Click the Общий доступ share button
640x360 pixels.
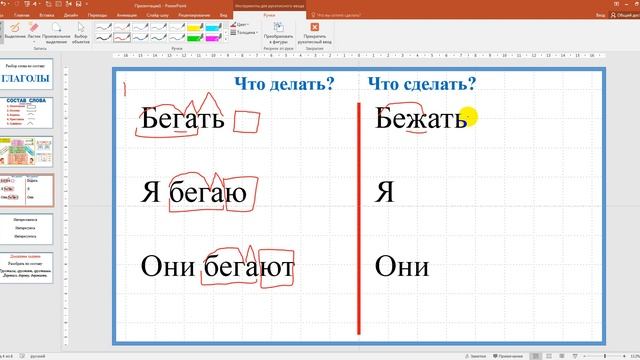[x=625, y=15]
